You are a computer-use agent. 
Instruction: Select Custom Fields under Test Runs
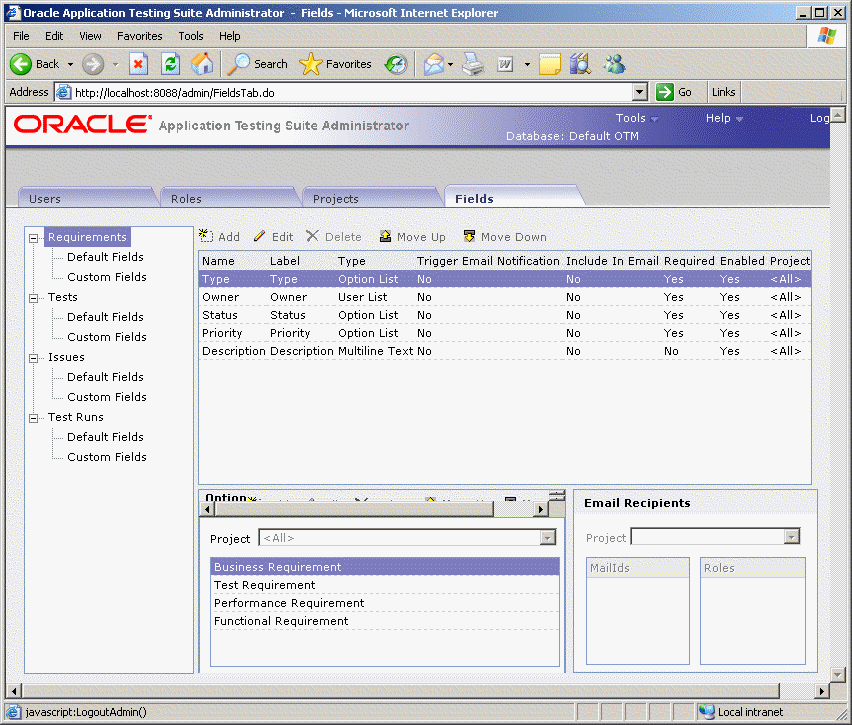coord(106,457)
